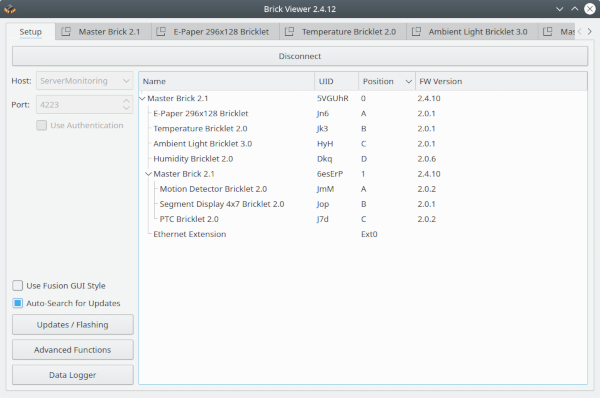Select the Humidity Bricklet 2.0 row
Screen dimensions: 600x398
click(x=363, y=159)
